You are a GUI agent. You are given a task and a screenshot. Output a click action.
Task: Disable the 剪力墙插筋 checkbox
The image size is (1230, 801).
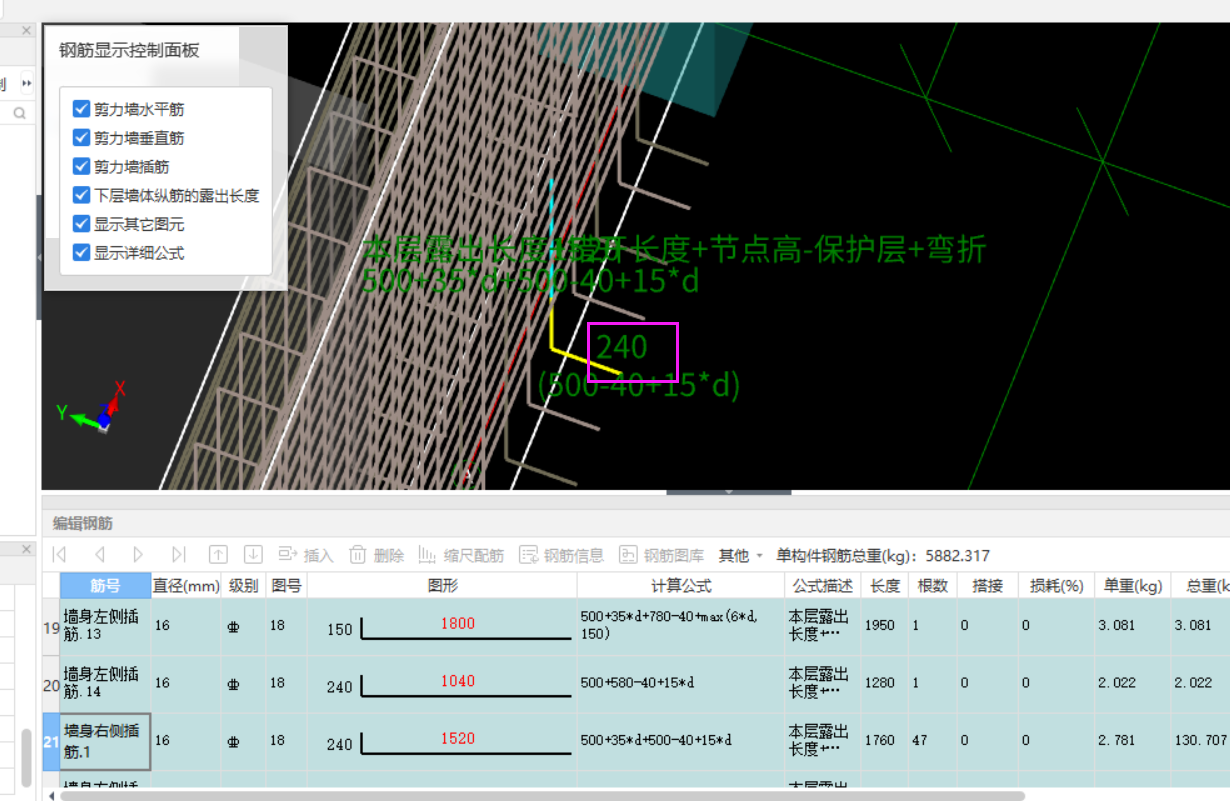pyautogui.click(x=82, y=166)
